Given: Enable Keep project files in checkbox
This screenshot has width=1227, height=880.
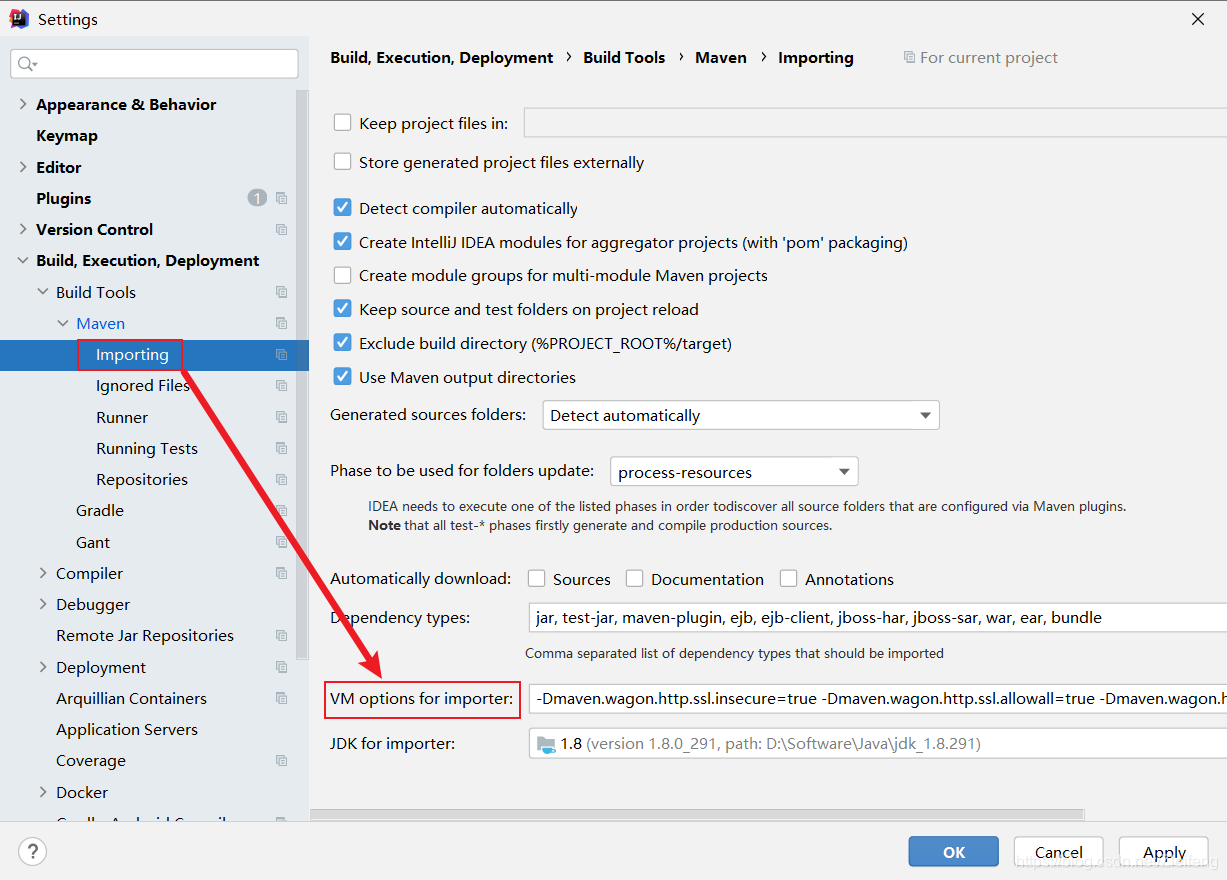Looking at the screenshot, I should point(343,123).
